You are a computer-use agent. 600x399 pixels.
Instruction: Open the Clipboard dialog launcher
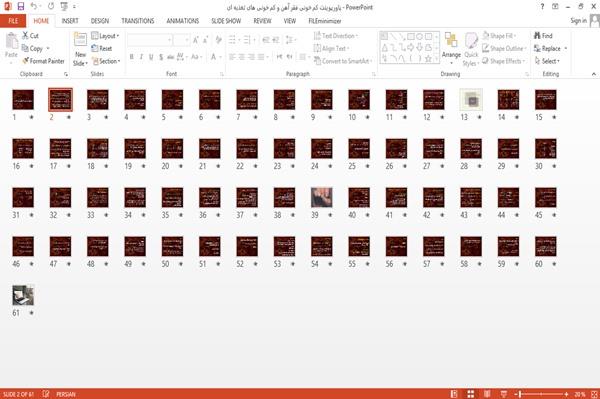(x=66, y=74)
